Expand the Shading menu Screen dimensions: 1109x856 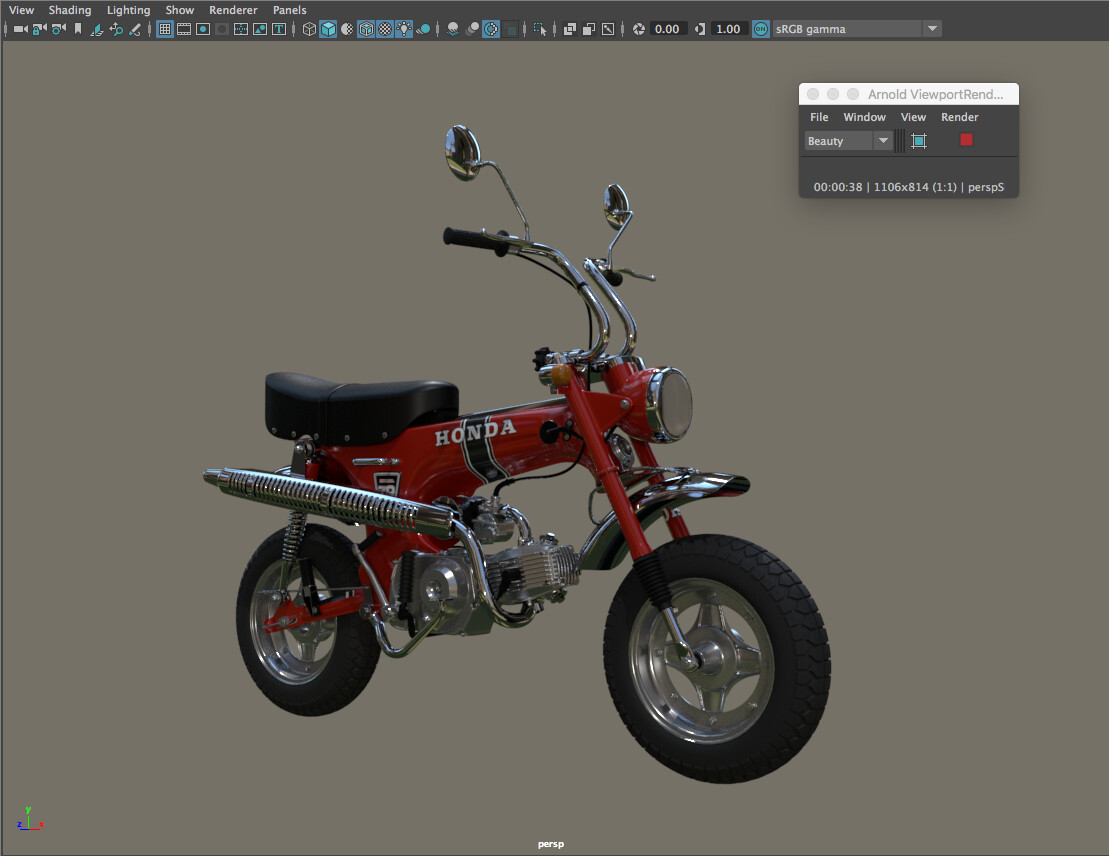[70, 9]
